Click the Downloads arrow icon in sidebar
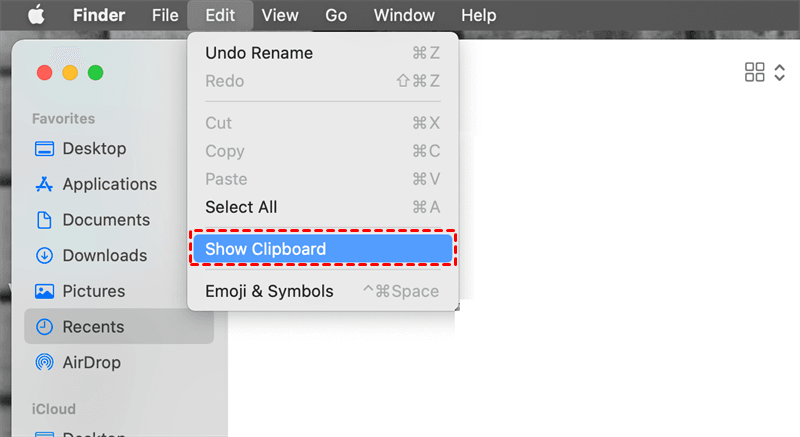This screenshot has width=800, height=437. click(x=44, y=256)
